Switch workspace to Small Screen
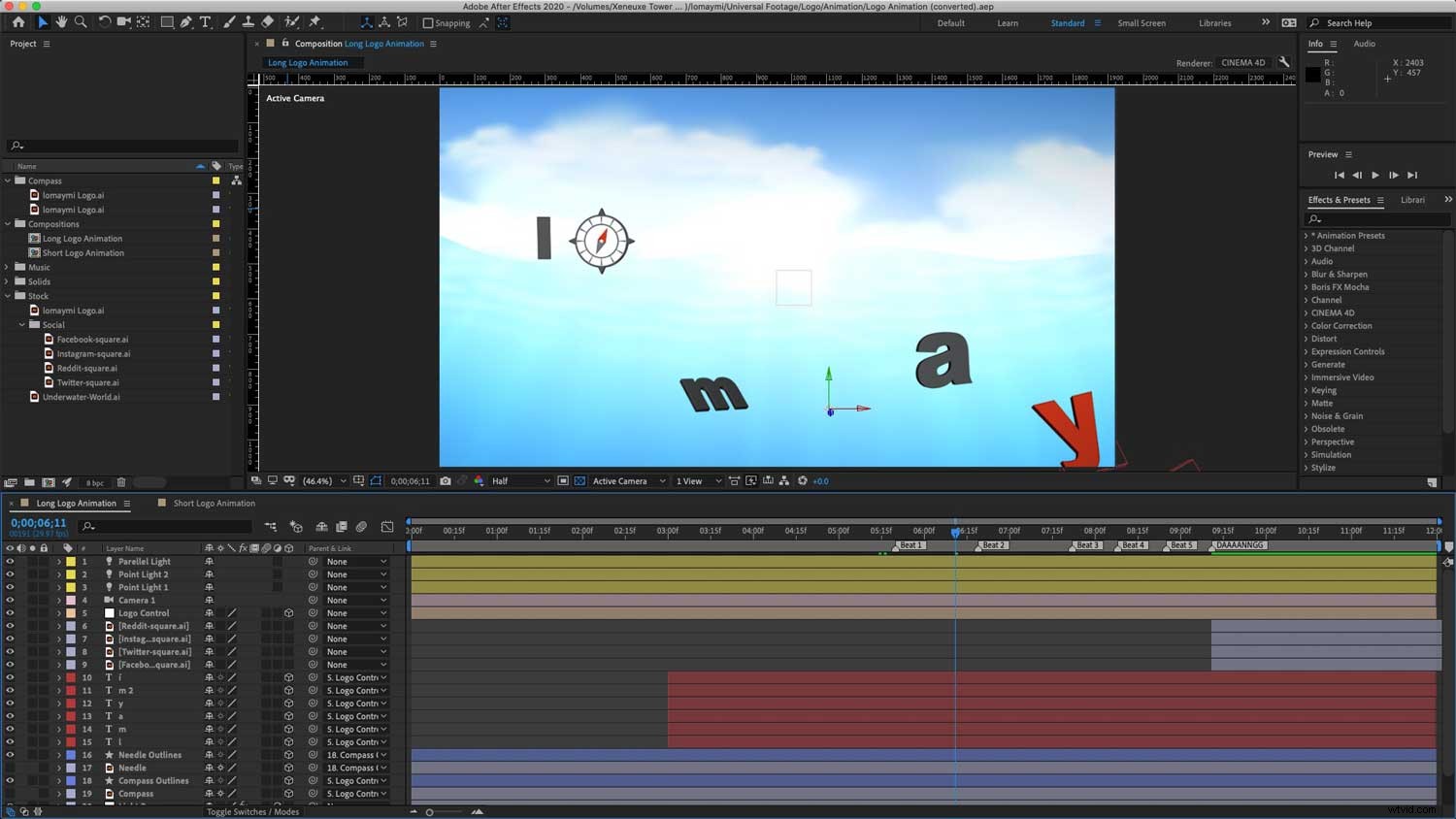Screen dimensions: 1456x819 tap(1141, 22)
